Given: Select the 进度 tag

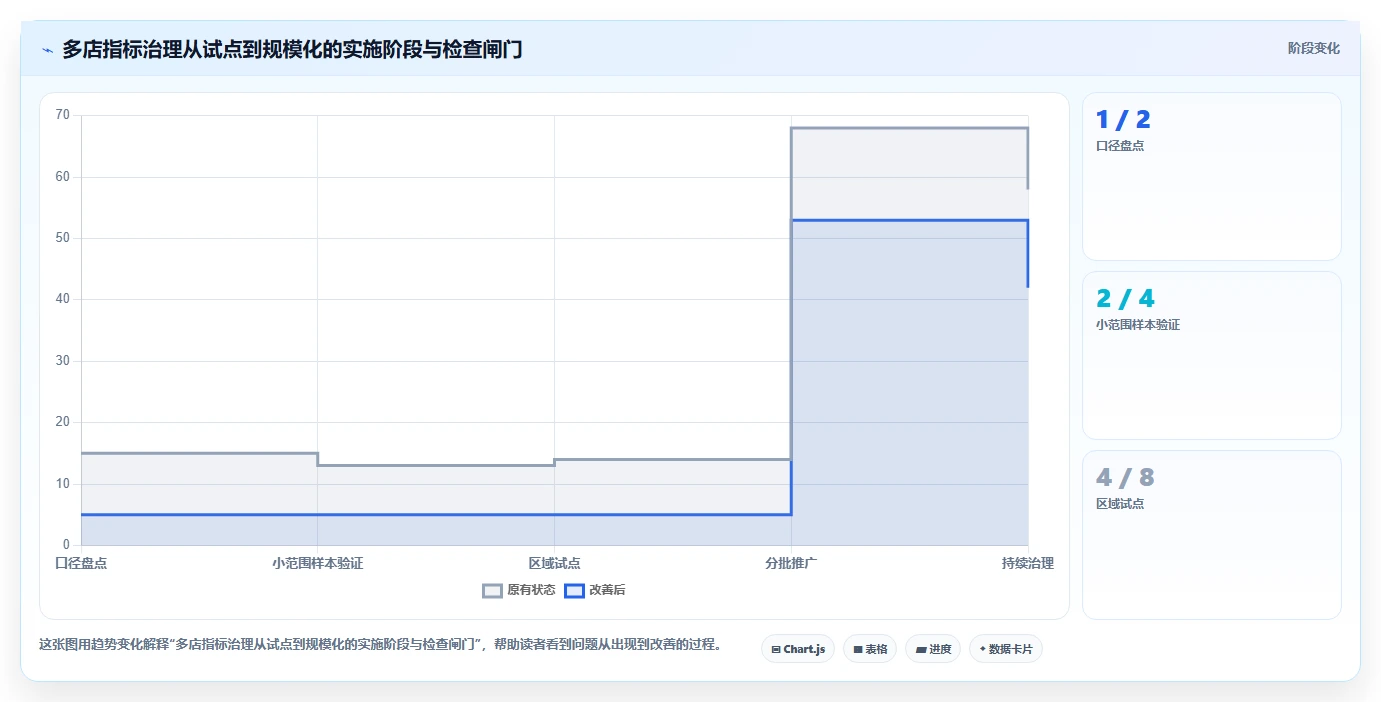Looking at the screenshot, I should pos(932,649).
